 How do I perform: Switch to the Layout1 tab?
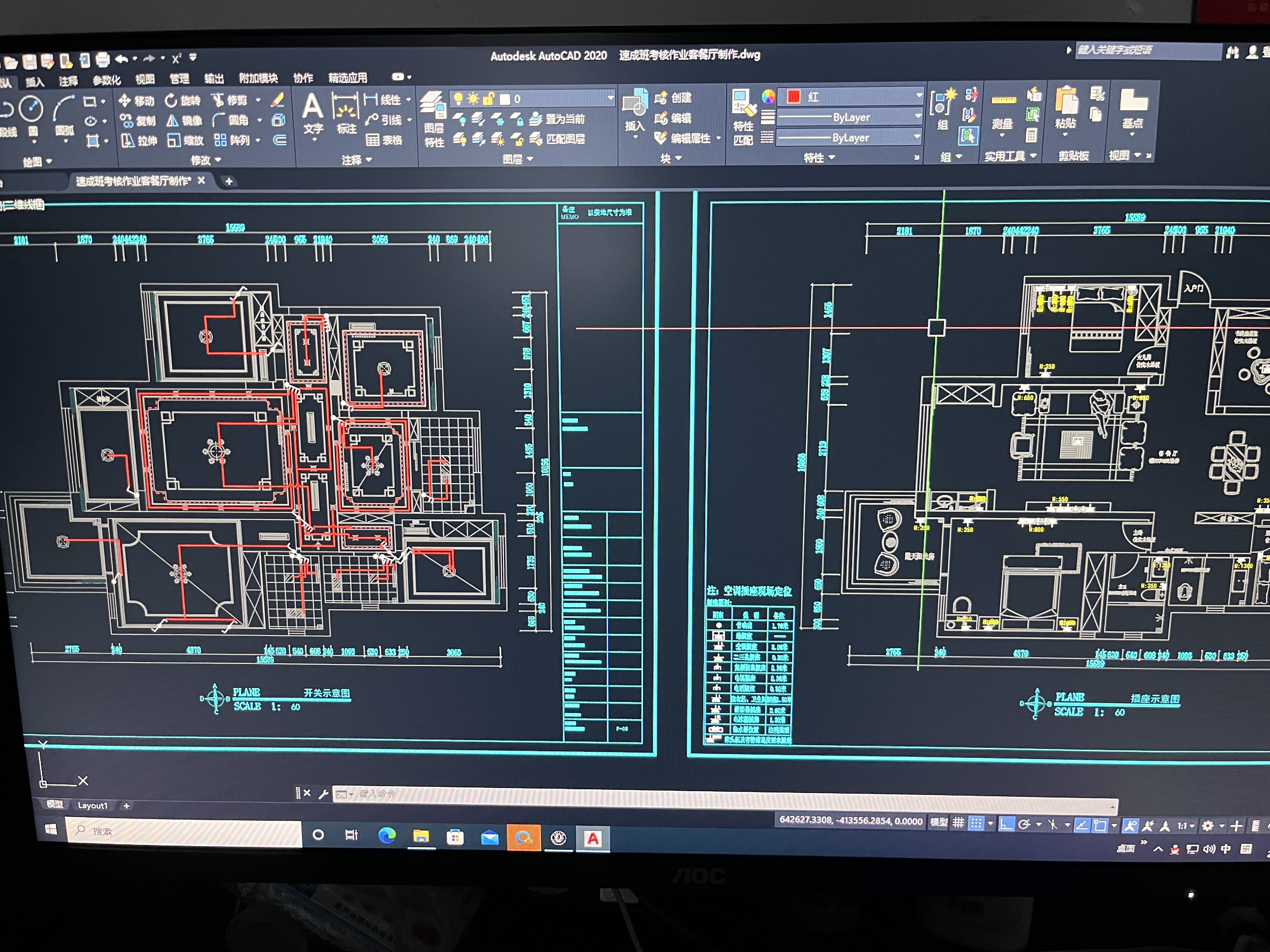pos(92,806)
